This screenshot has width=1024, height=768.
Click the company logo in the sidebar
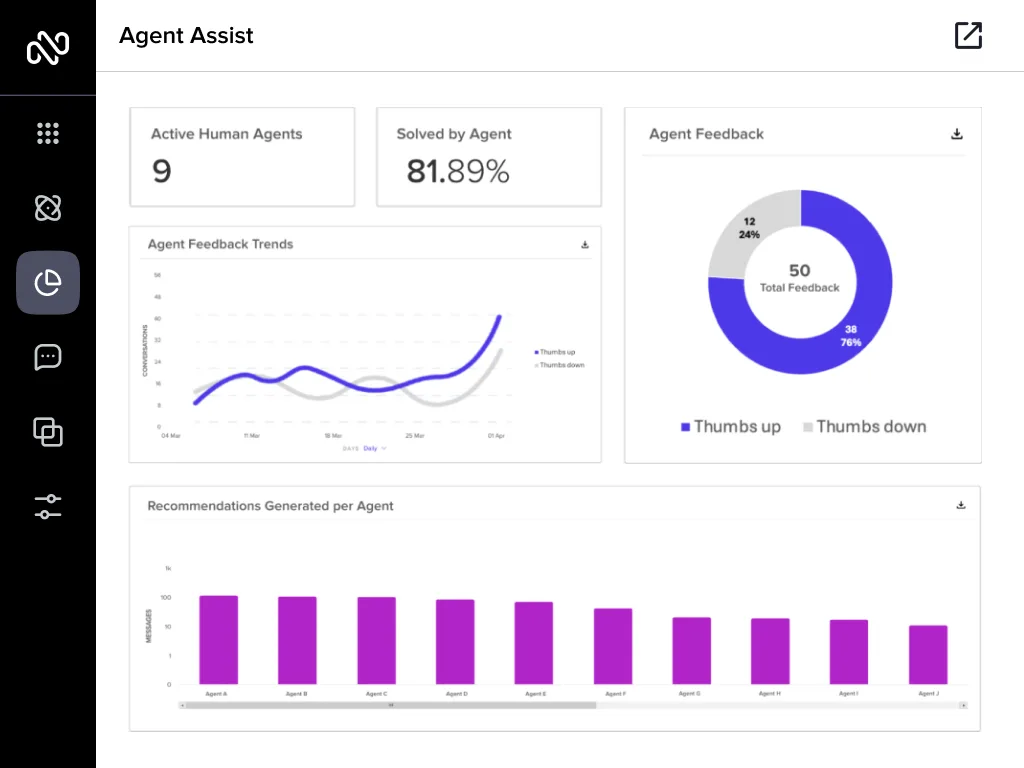click(48, 47)
